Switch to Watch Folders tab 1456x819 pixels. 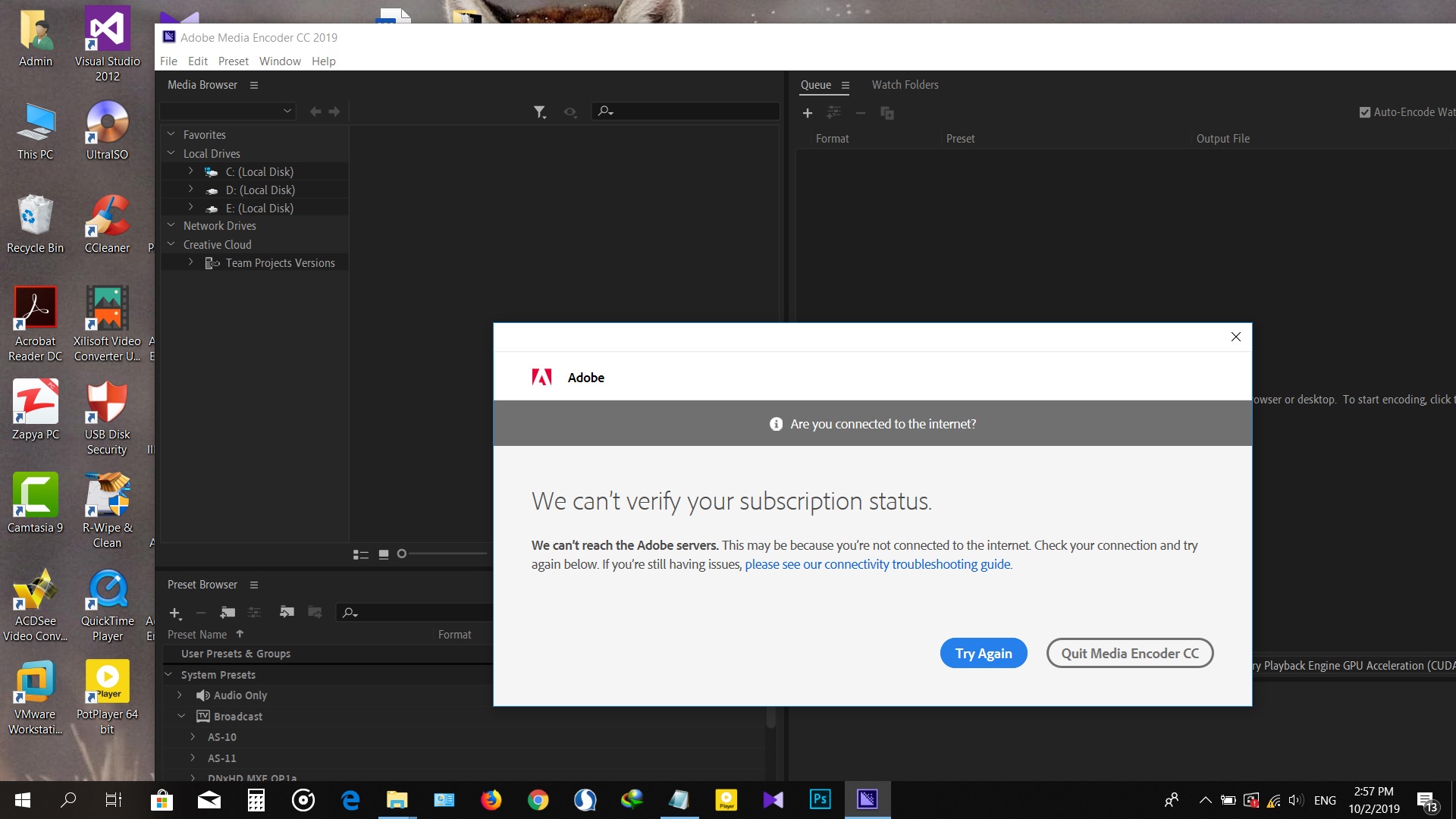pyautogui.click(x=904, y=84)
